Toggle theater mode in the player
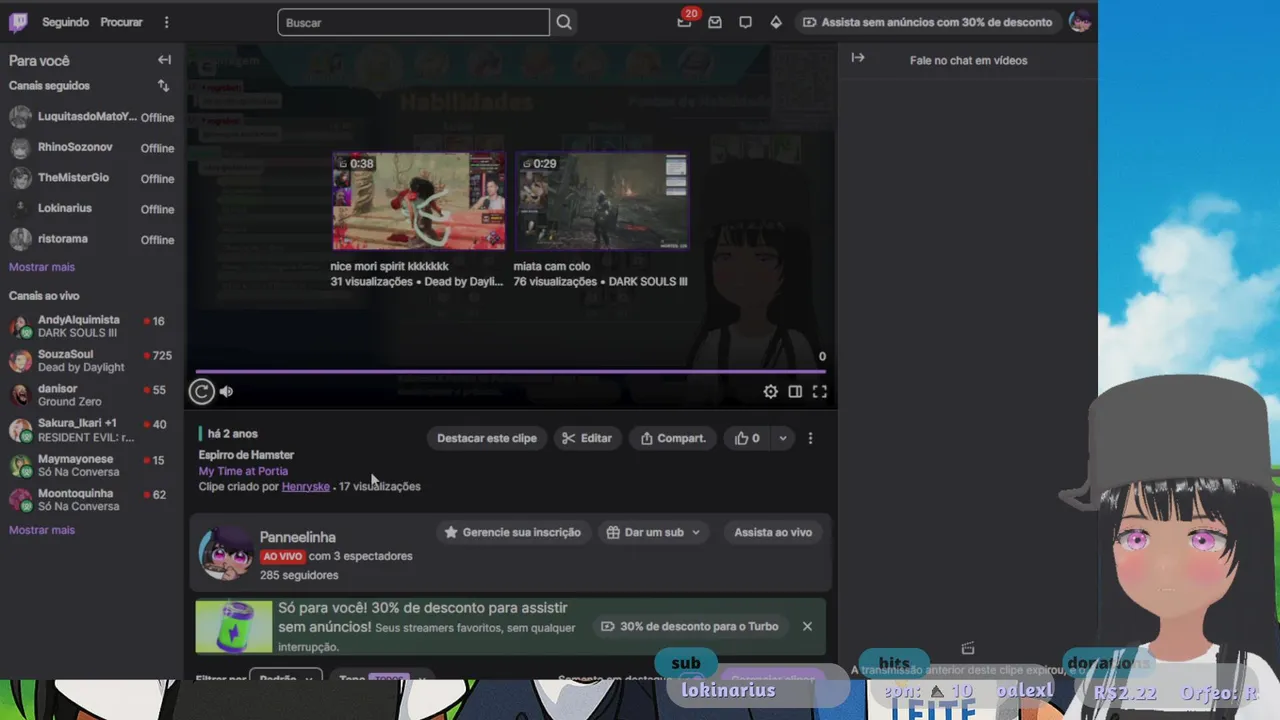The image size is (1280, 720). [x=795, y=392]
